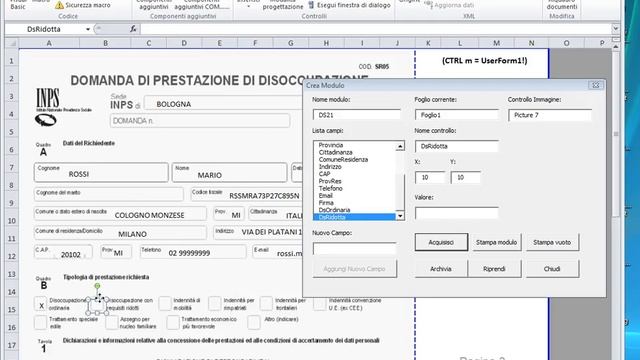This screenshot has width=640, height=360.
Task: Open the Name Box dropdown arrow
Action: [x=88, y=29]
